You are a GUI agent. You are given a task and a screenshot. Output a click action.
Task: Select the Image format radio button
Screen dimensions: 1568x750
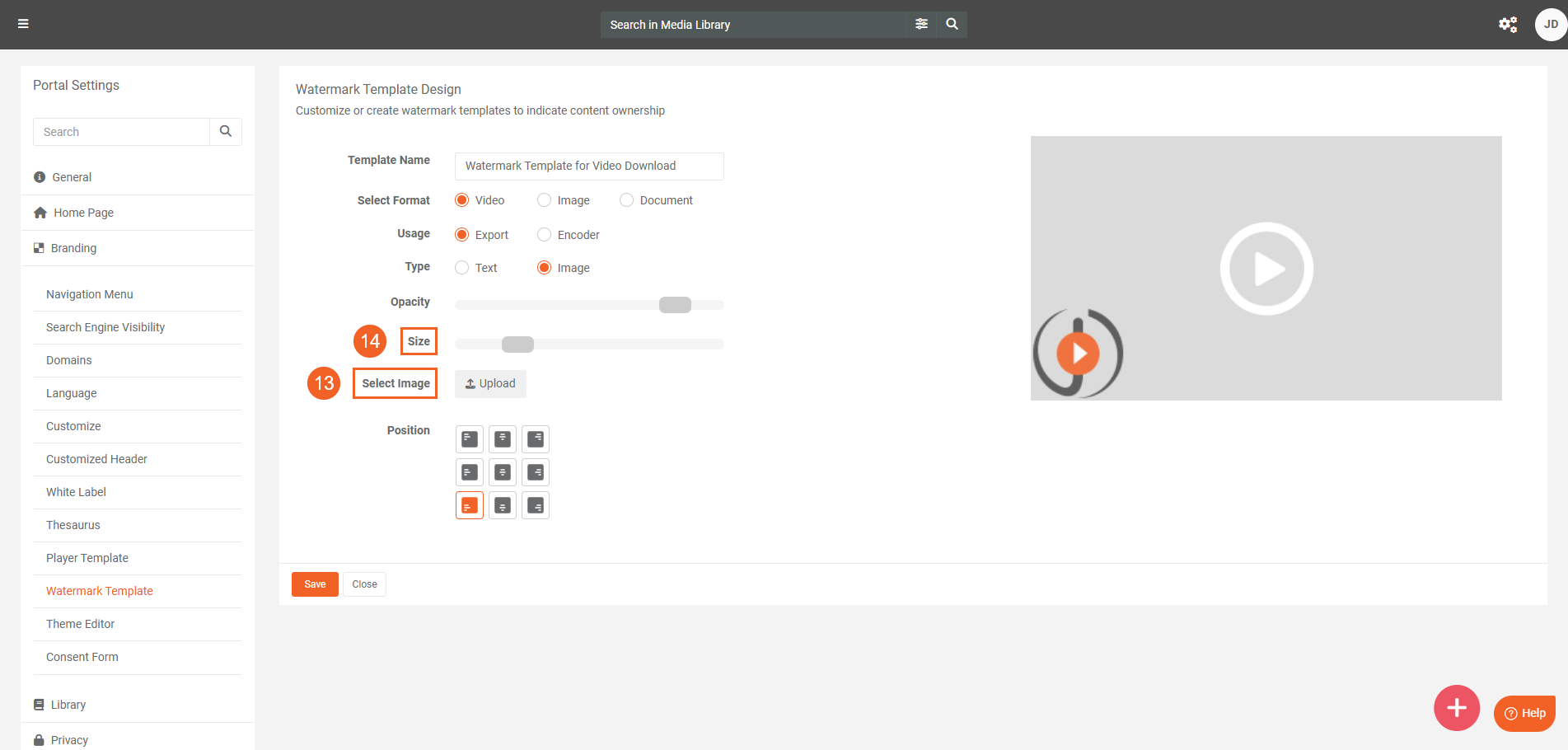(x=544, y=199)
